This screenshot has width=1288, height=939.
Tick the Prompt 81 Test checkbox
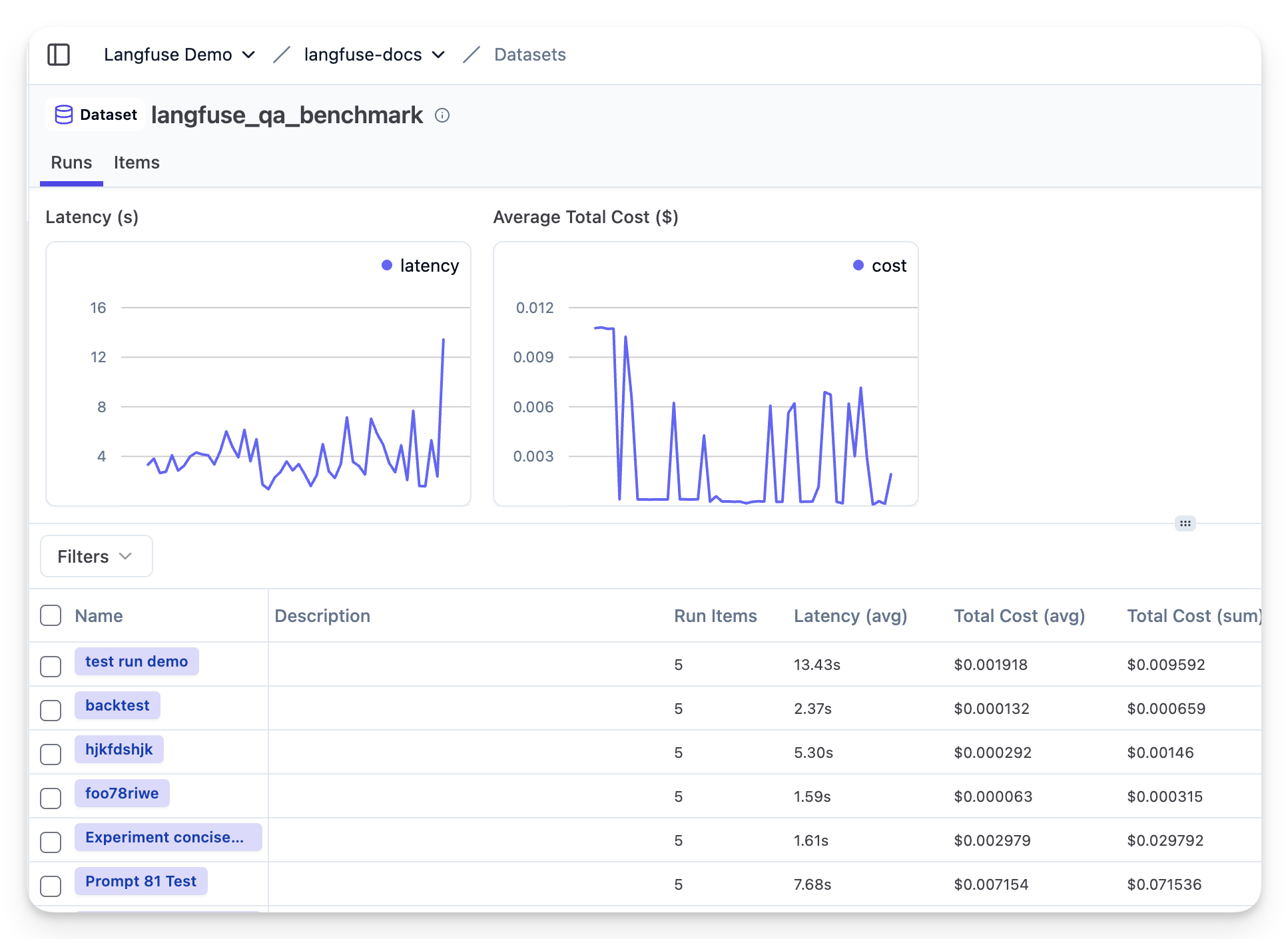coord(51,886)
